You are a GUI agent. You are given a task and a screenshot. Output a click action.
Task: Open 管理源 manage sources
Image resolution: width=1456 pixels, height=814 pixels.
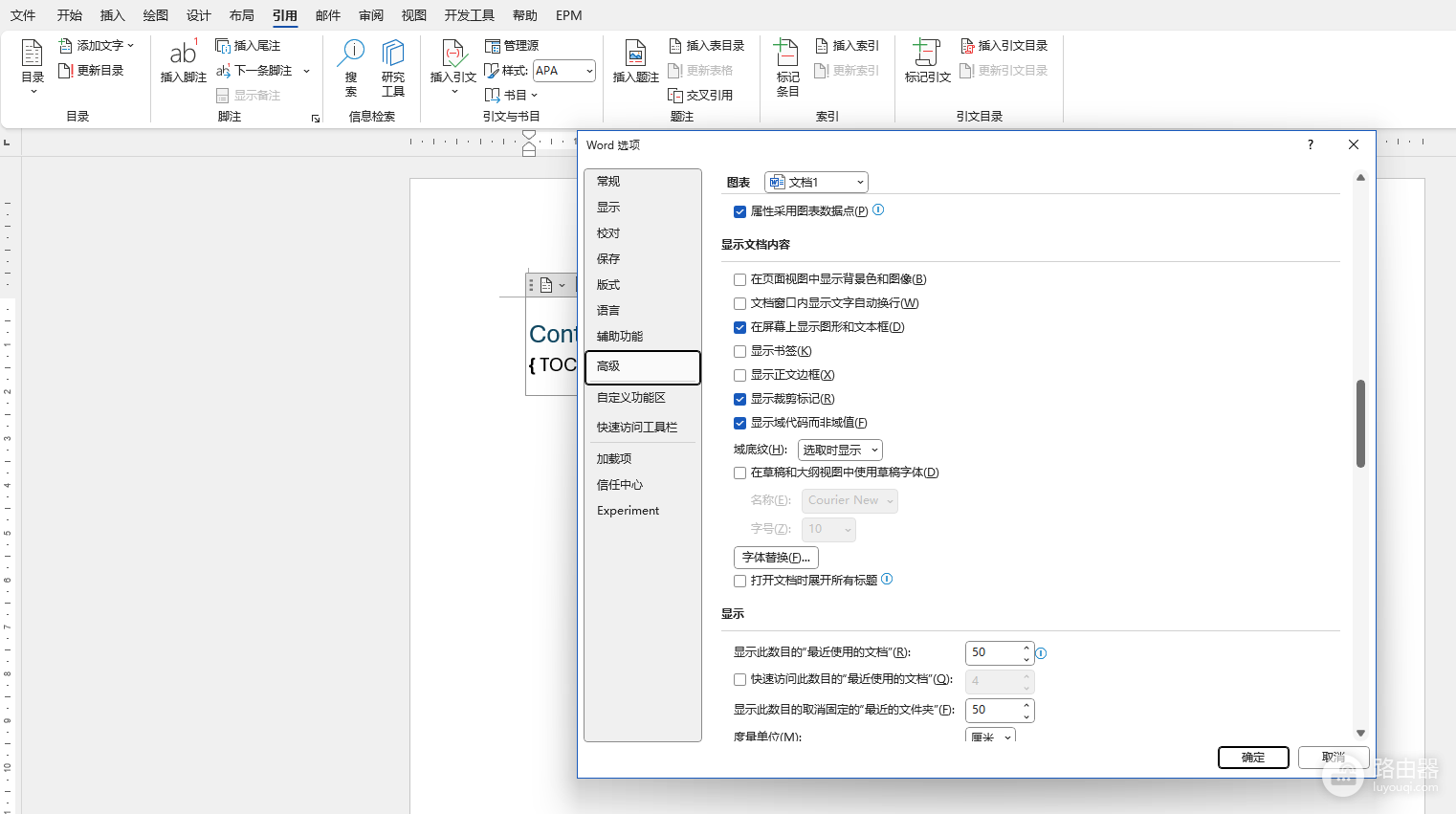pos(512,46)
